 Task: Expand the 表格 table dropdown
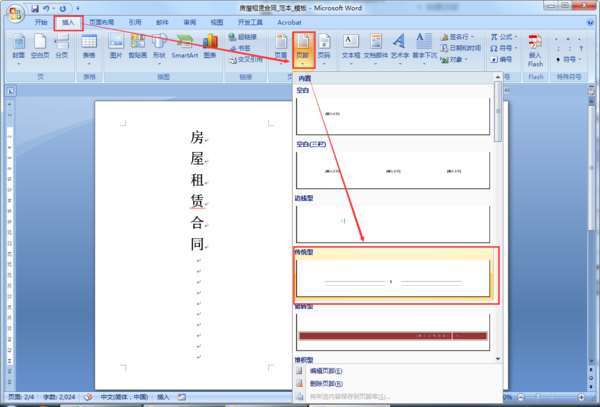pyautogui.click(x=89, y=50)
